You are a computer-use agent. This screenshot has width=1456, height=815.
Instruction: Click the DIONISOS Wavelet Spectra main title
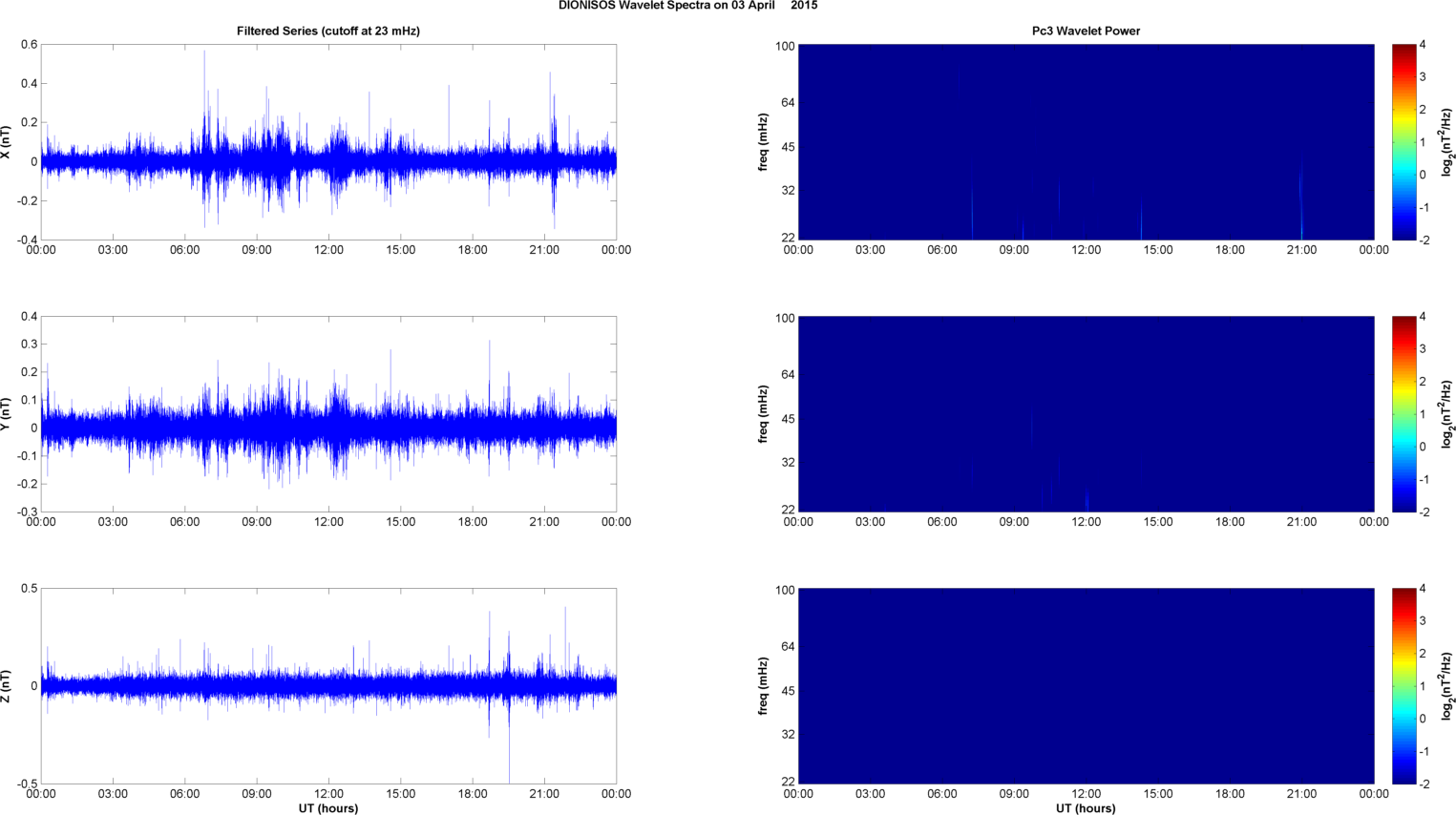click(x=687, y=6)
